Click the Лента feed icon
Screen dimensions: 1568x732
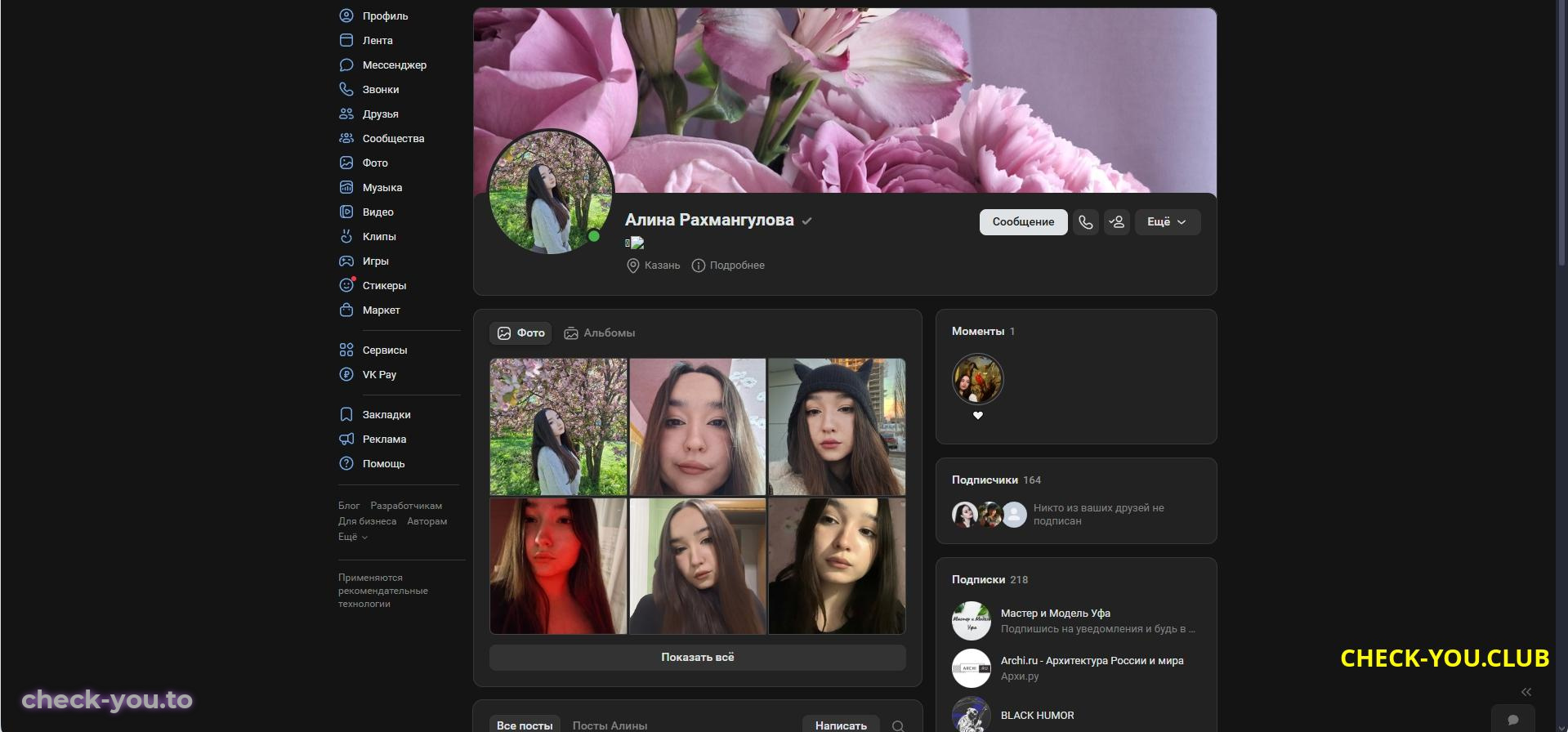tap(346, 40)
